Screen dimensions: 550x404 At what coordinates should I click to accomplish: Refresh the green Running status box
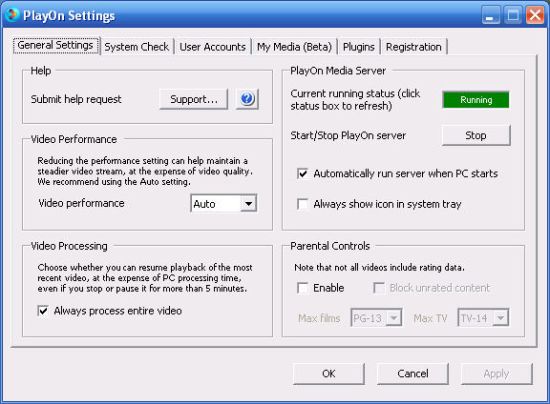coord(476,100)
